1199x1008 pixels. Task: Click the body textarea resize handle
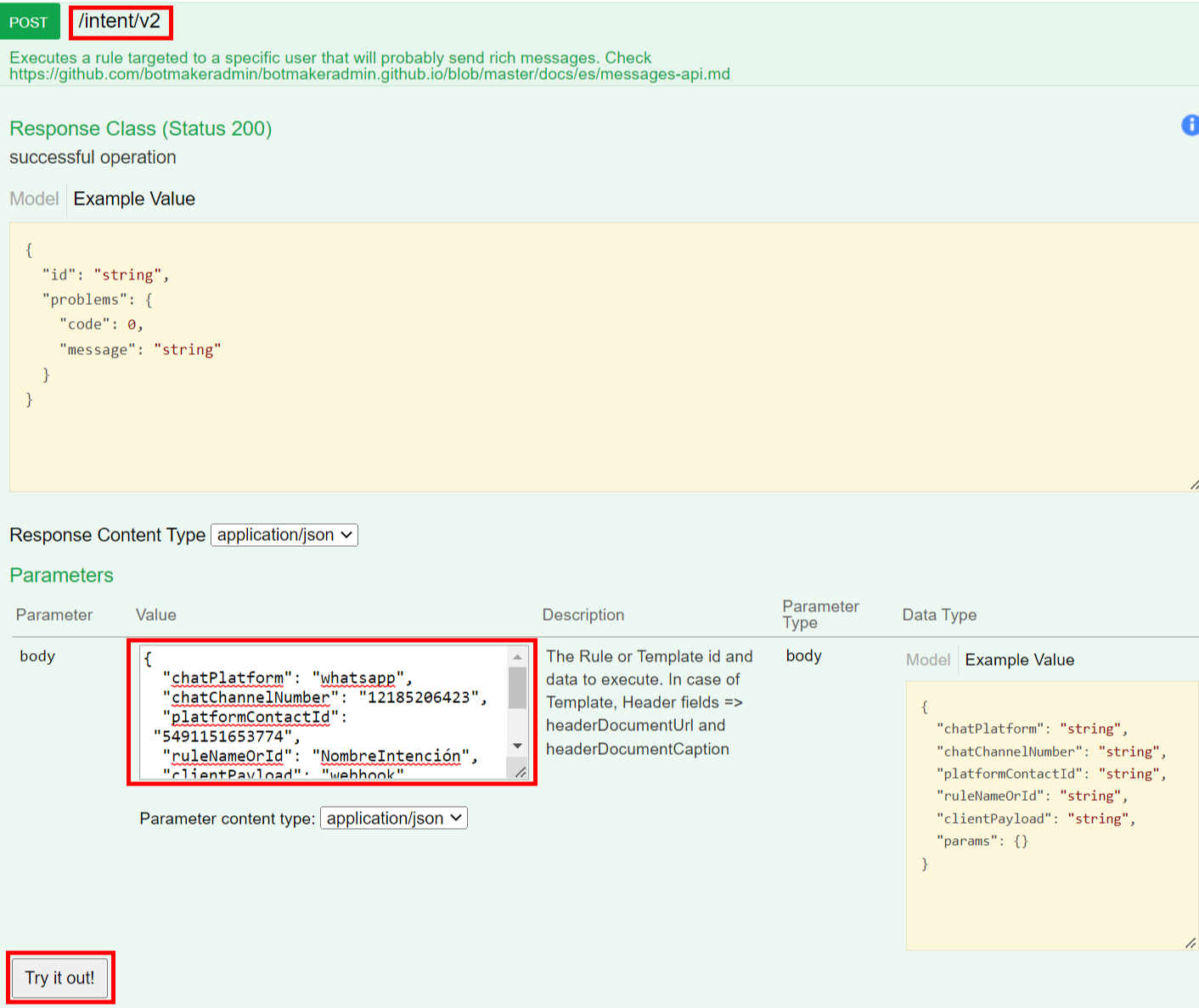point(521,772)
